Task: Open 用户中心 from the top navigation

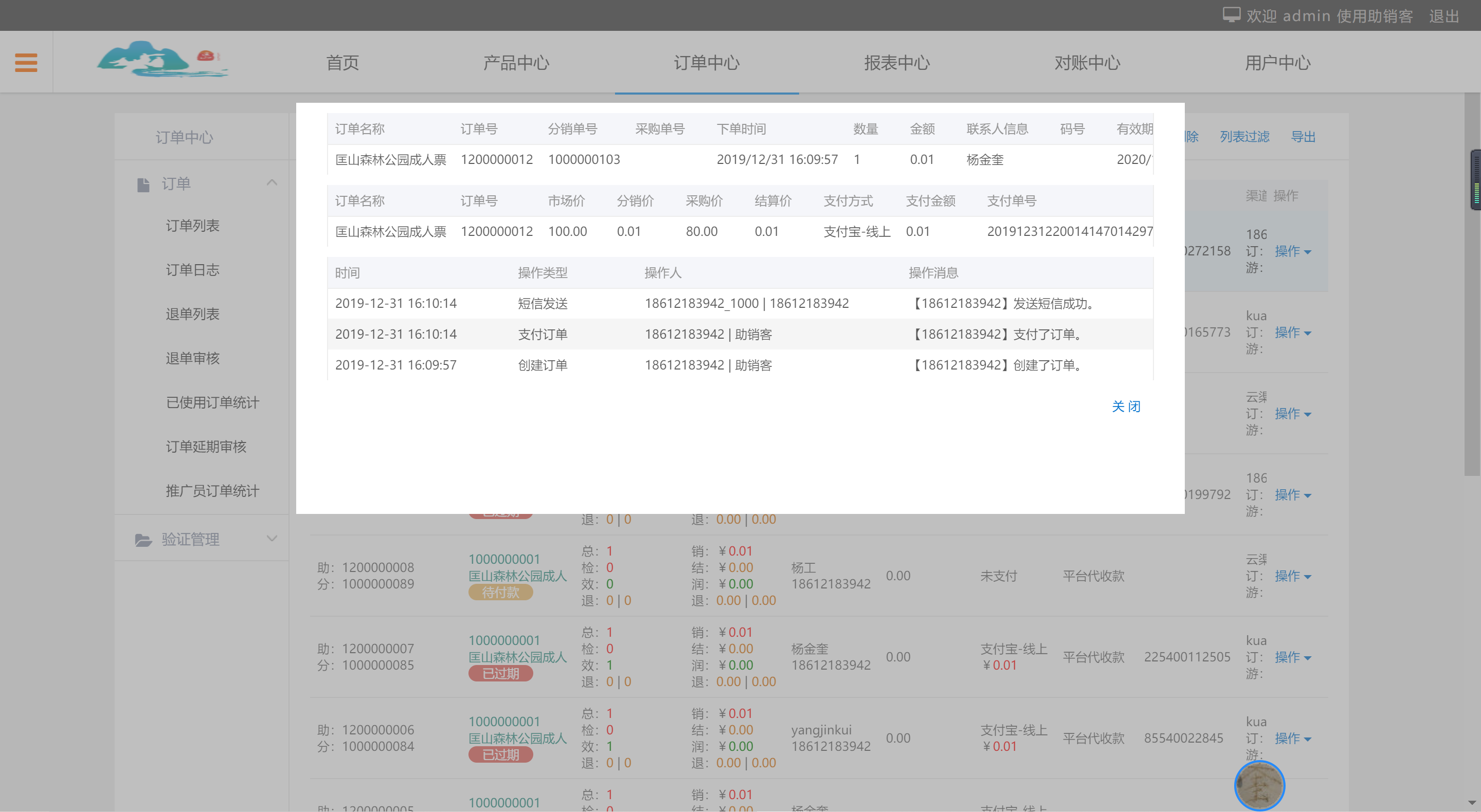Action: coord(1277,63)
